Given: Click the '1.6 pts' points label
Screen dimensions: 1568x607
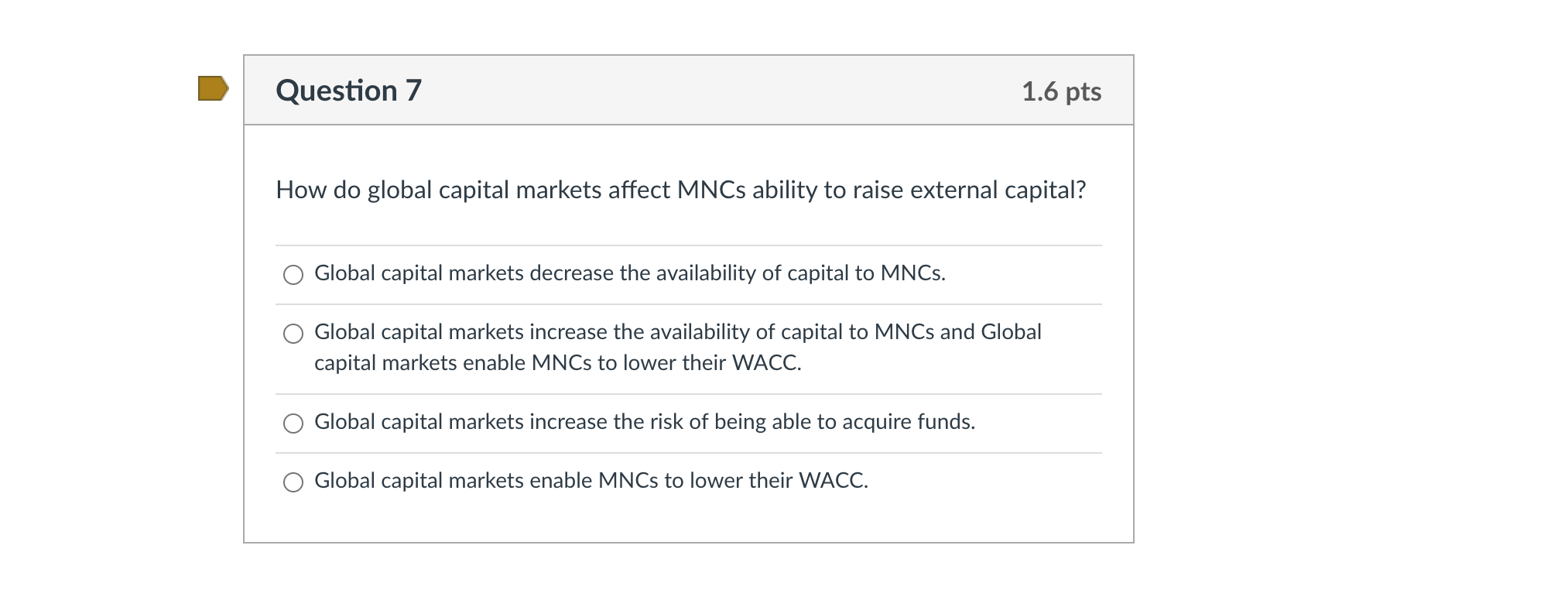Looking at the screenshot, I should point(1063,91).
